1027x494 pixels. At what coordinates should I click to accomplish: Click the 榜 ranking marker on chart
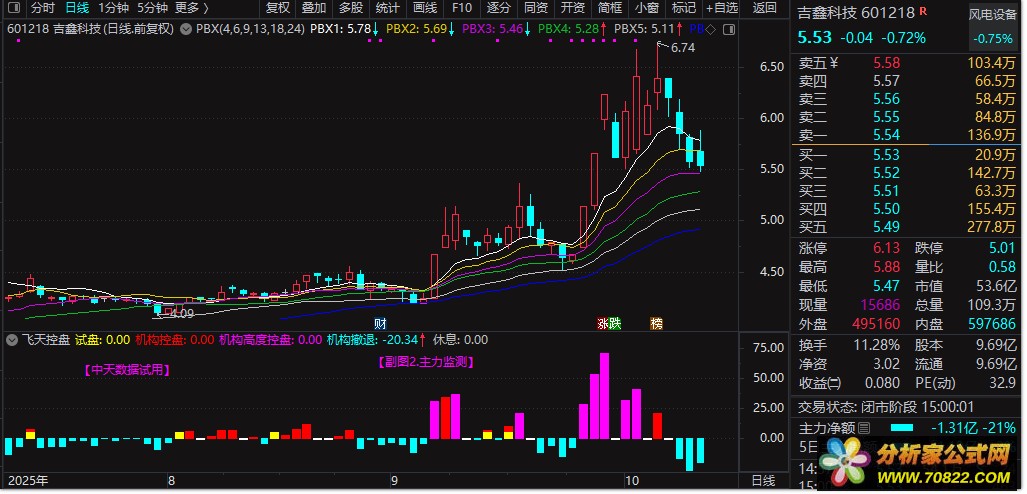[656, 323]
